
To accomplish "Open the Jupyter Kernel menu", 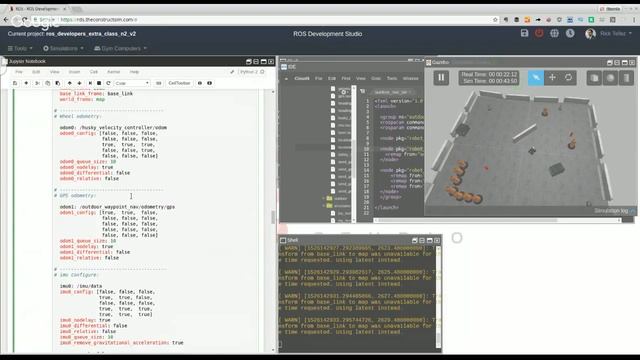I will pyautogui.click(x=113, y=72).
